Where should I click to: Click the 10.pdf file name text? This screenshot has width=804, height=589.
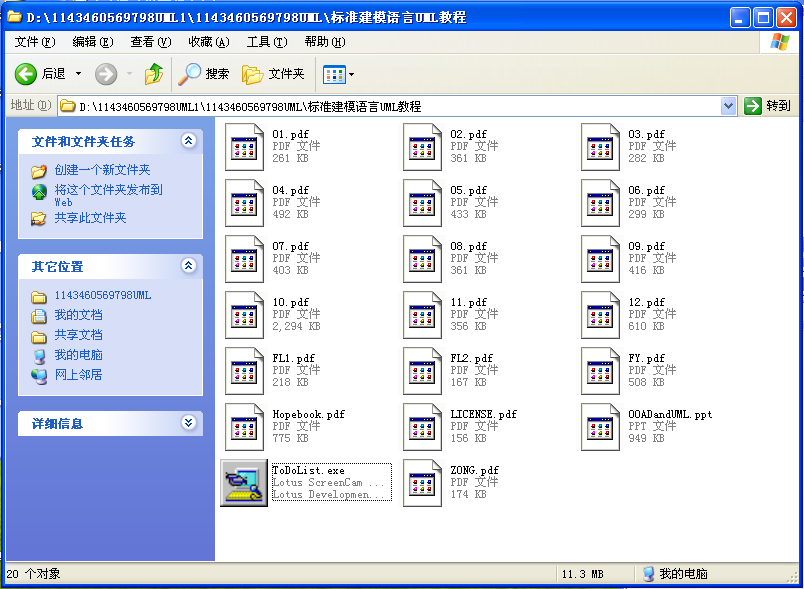tap(290, 303)
